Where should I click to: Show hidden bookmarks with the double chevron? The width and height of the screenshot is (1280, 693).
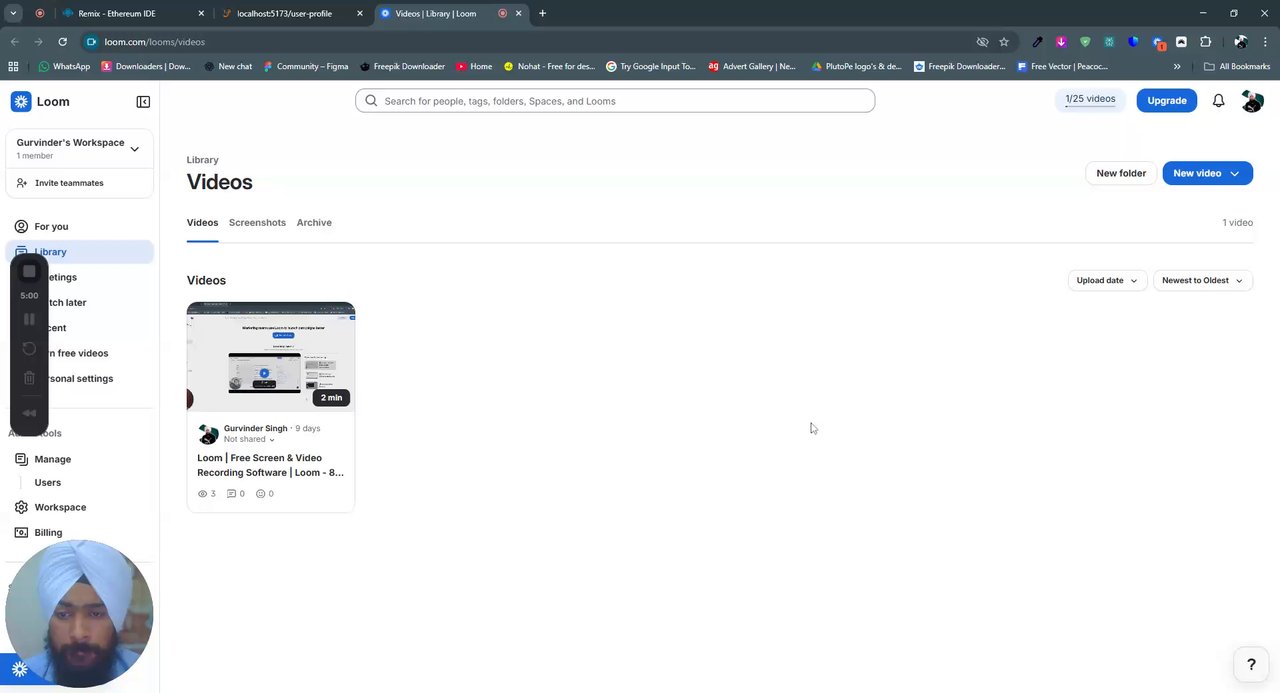pos(1177,67)
